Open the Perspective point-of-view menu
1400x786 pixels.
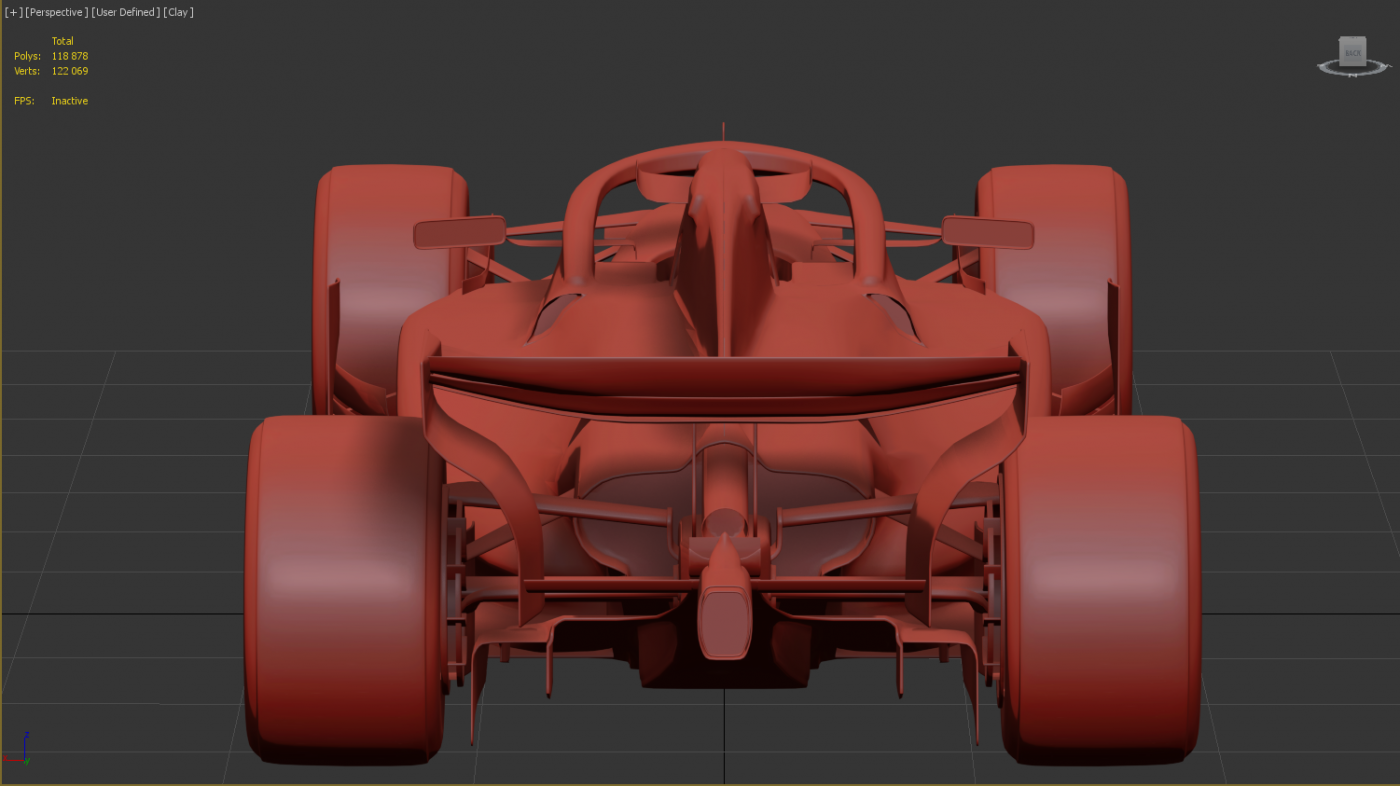point(57,12)
